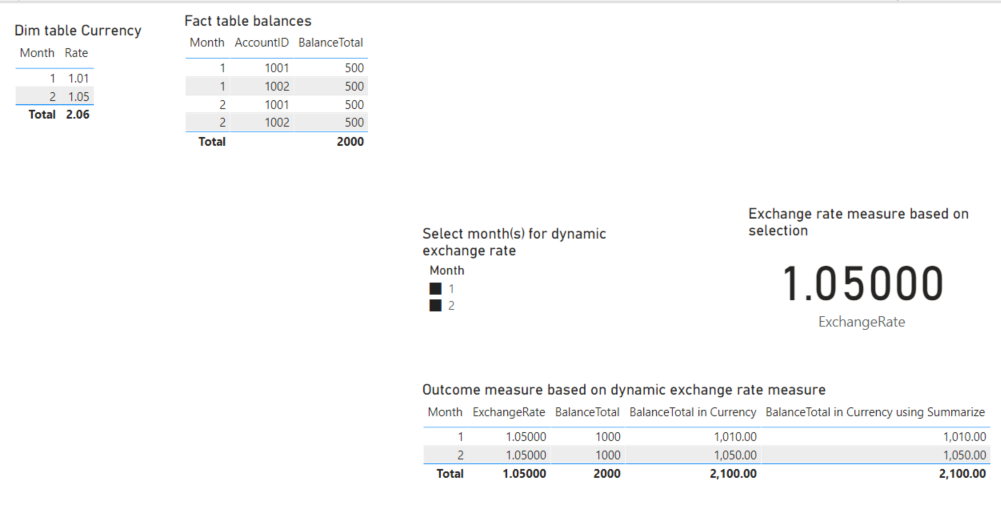This screenshot has width=1001, height=510.
Task: Click 1,050.00 in 'BalanceTotal in Currency' column
Action: pyautogui.click(x=735, y=455)
